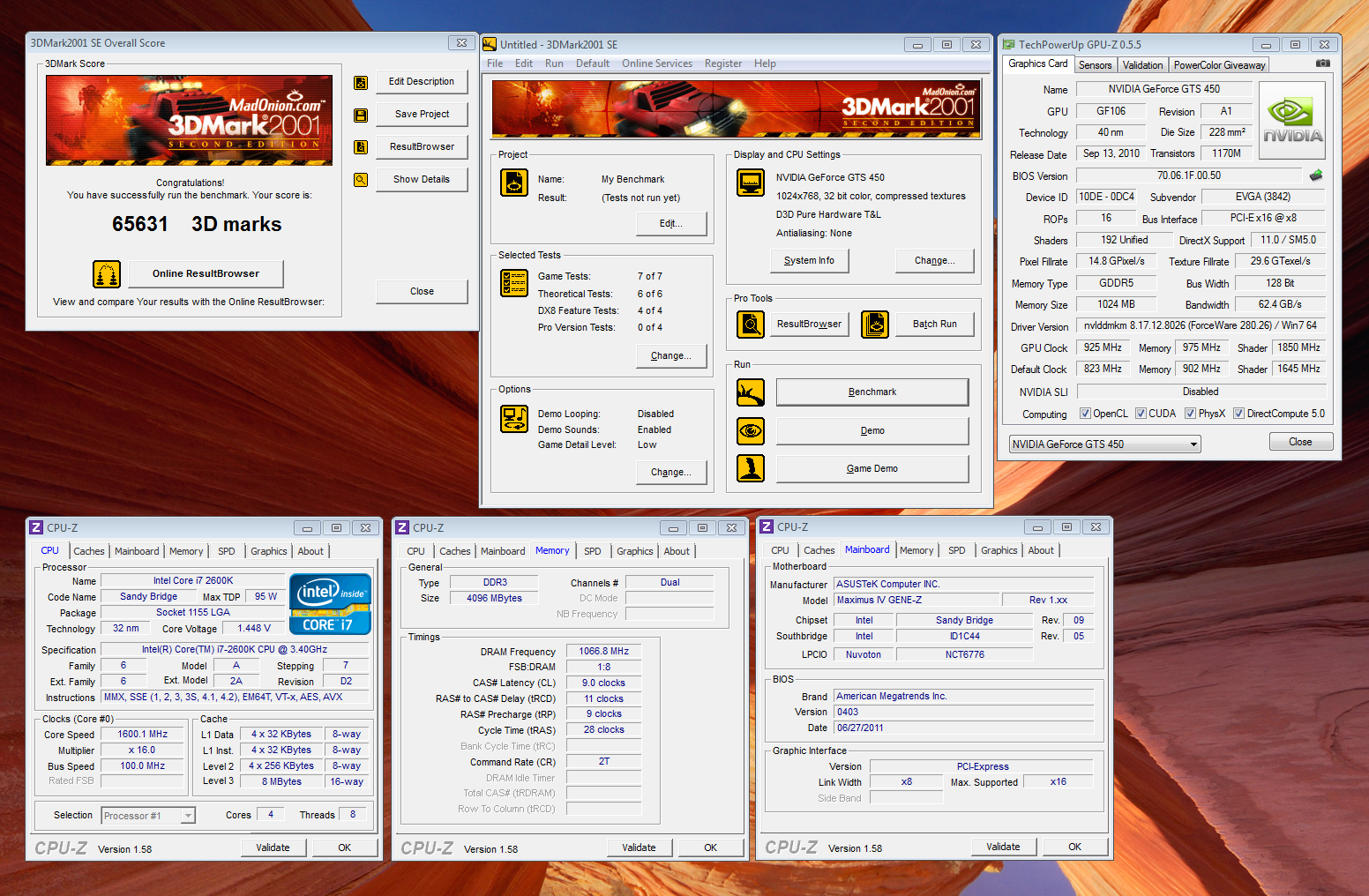1369x896 pixels.
Task: Click the Batch Run button
Action: [935, 324]
